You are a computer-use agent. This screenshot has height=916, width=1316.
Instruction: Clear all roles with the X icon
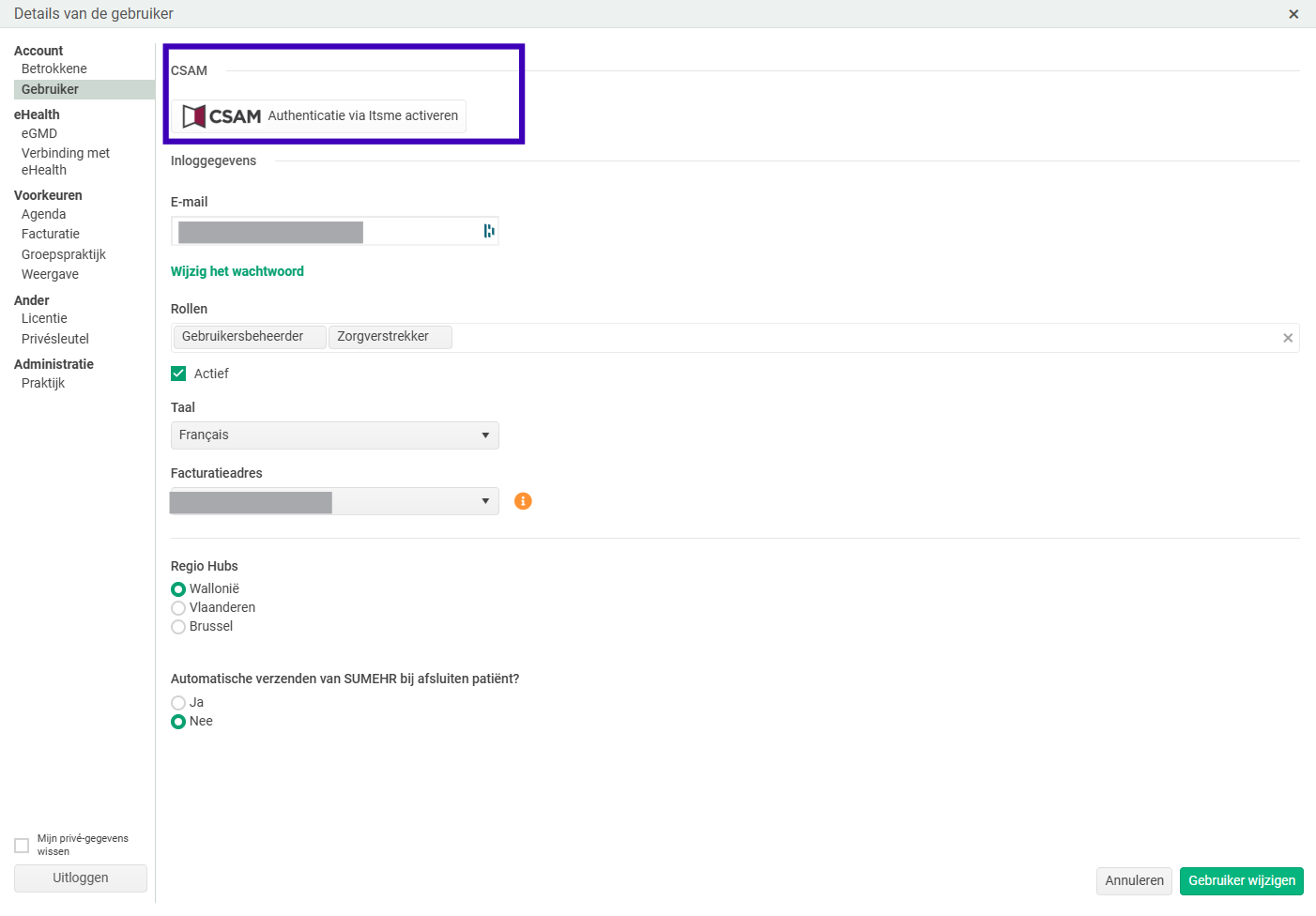pos(1288,338)
